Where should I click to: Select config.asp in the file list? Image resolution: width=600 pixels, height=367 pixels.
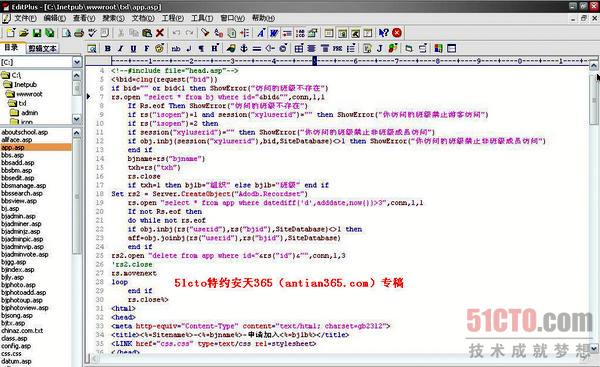(16, 346)
